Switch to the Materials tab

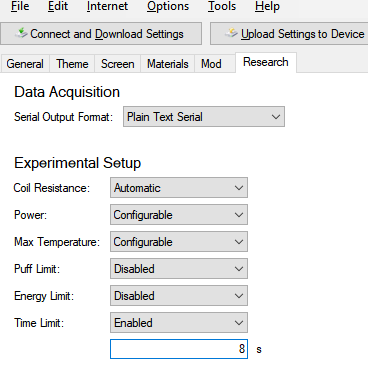(x=168, y=64)
